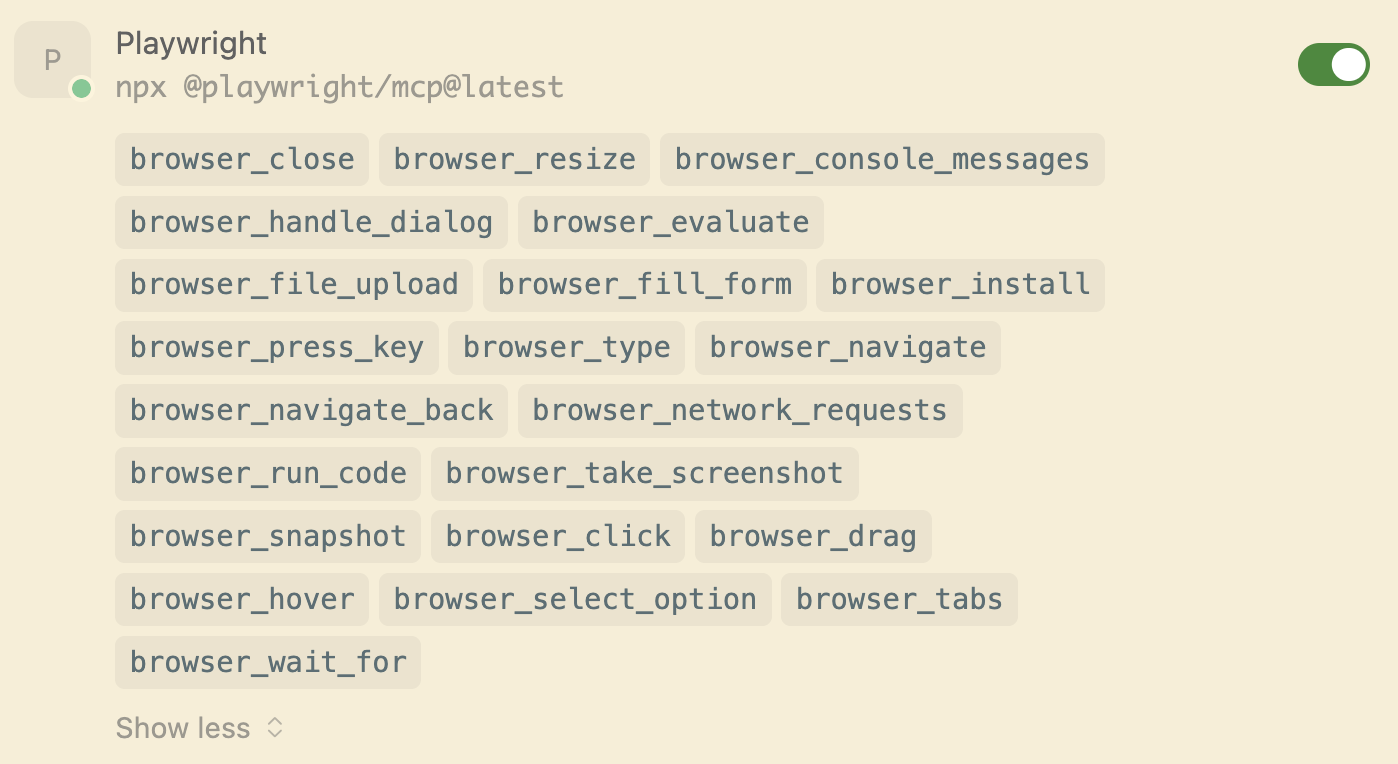Select the browser_navigate tool tag
This screenshot has height=764, width=1398.
click(847, 348)
